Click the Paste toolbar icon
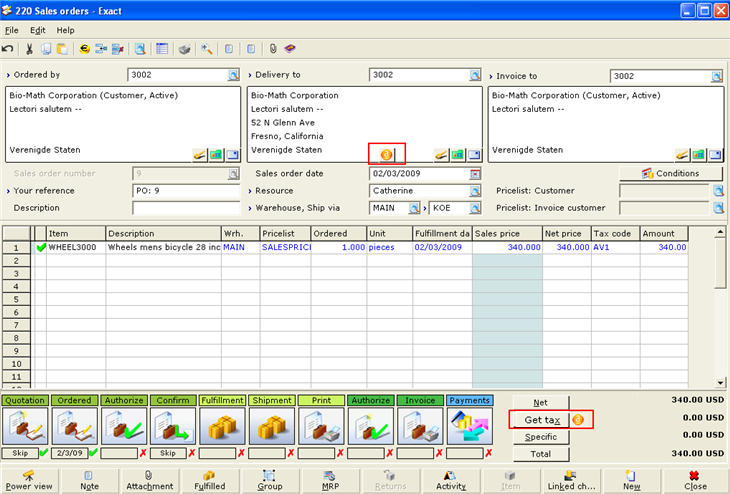 [62, 49]
